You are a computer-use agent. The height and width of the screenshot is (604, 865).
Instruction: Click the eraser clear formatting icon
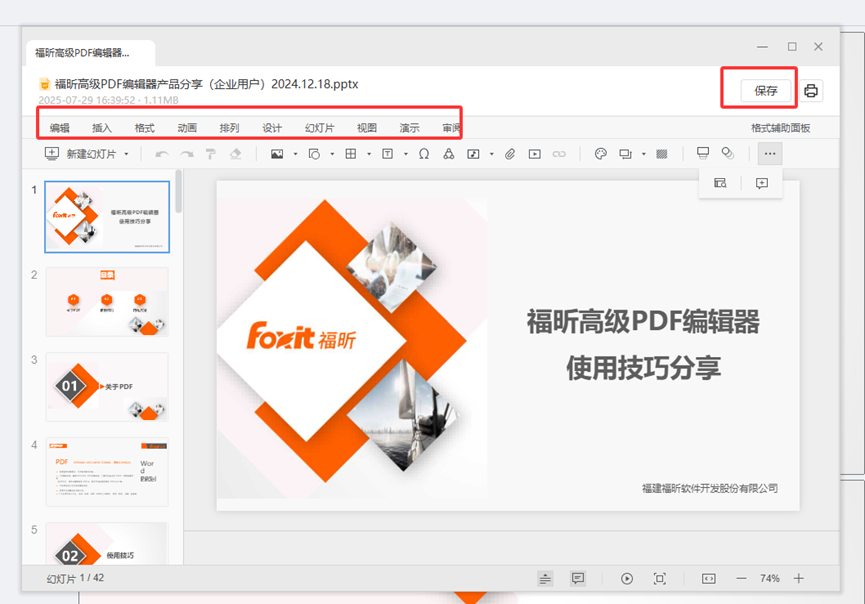pos(236,154)
